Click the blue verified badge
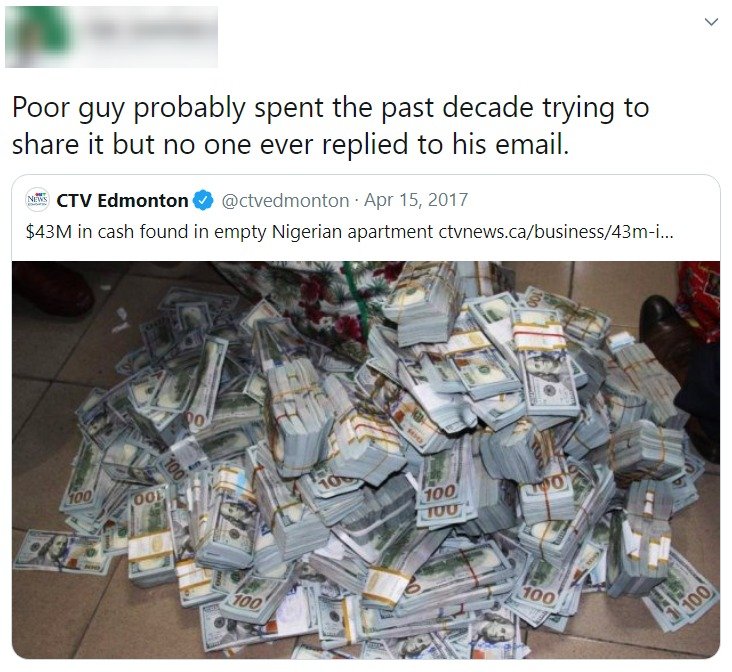This screenshot has width=732, height=672. coord(203,200)
